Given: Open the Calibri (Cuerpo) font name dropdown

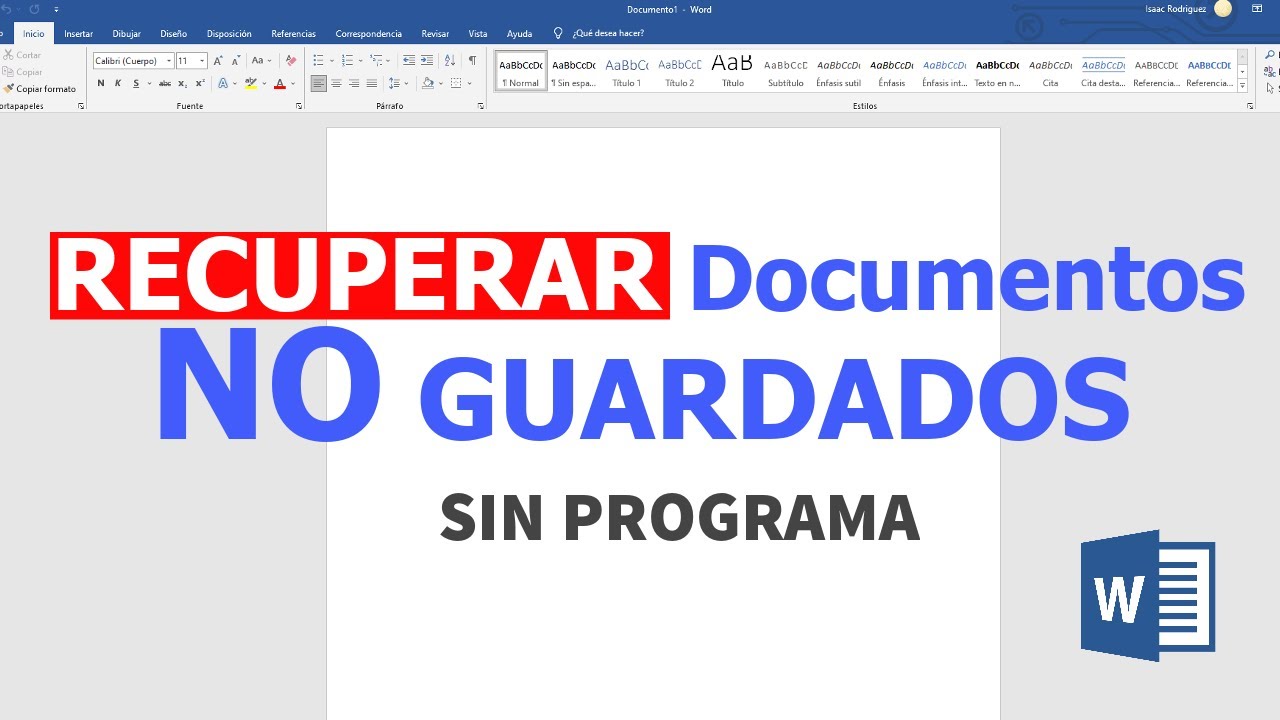Looking at the screenshot, I should pyautogui.click(x=169, y=61).
